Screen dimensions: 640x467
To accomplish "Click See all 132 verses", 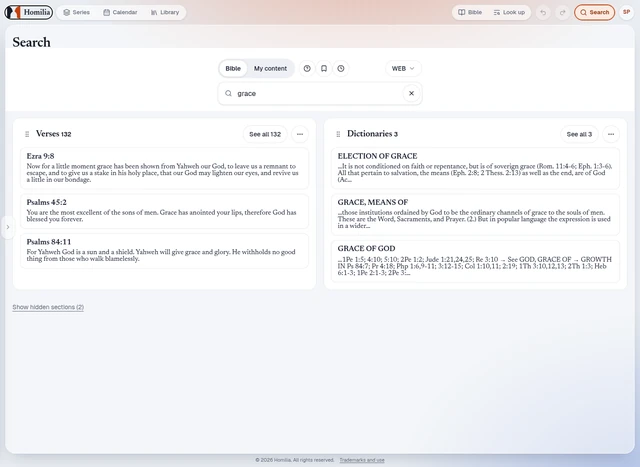I will pos(265,134).
